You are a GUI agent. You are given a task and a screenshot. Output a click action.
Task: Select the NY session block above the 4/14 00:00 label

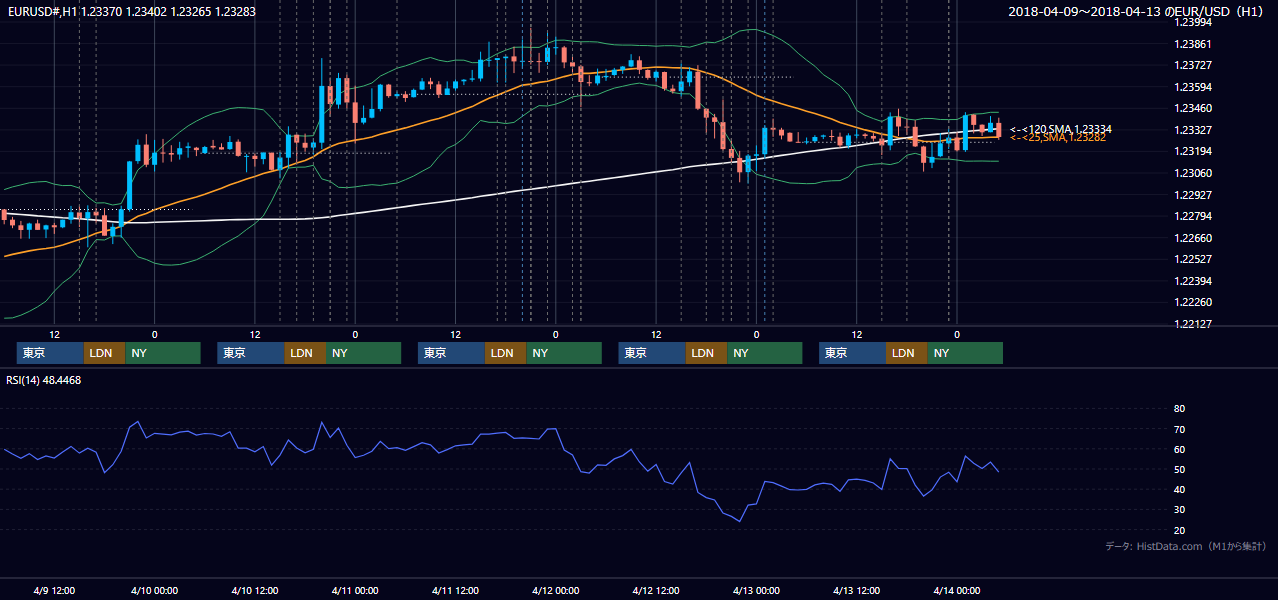(964, 353)
